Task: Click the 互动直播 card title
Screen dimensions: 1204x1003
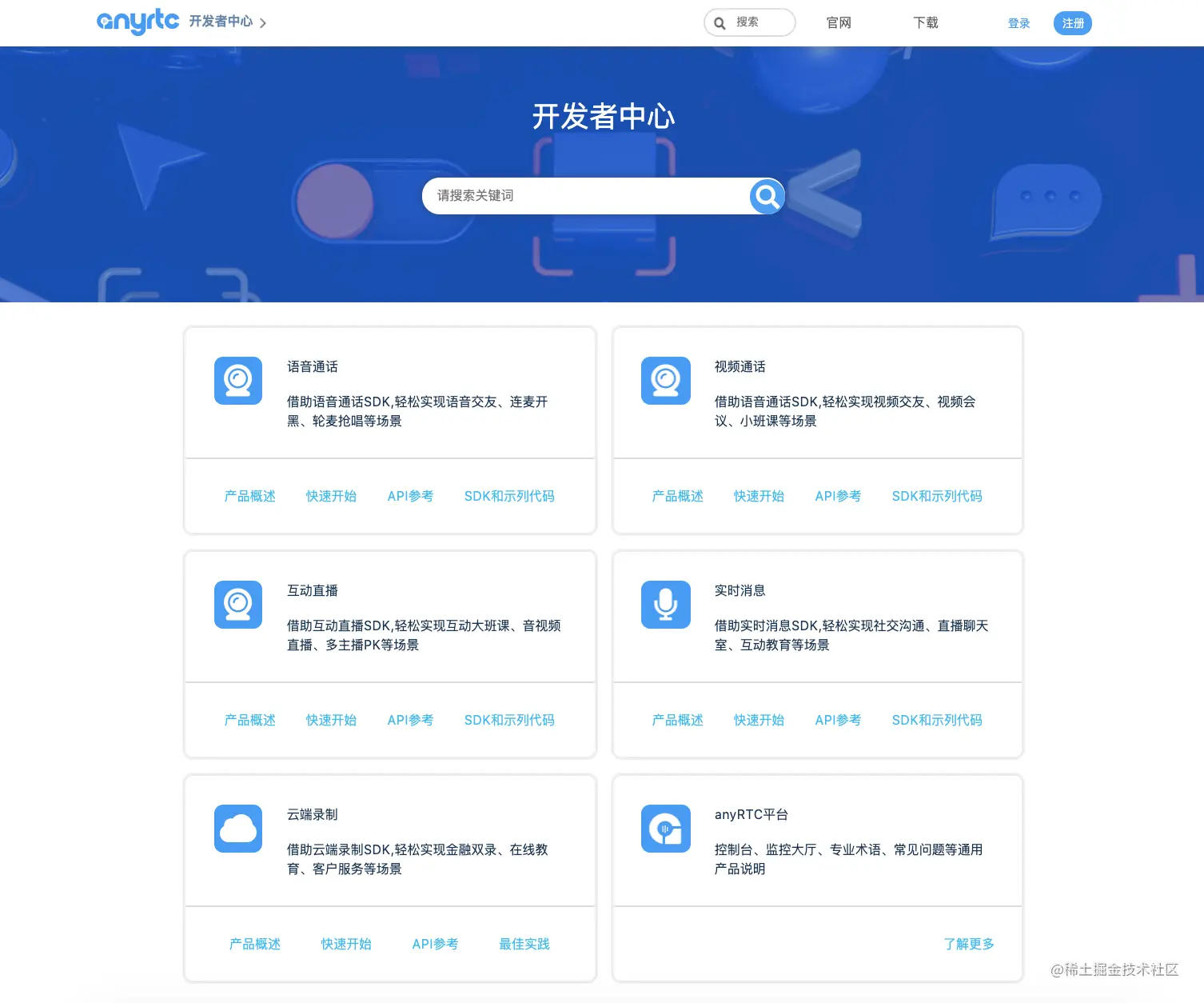Action: pos(313,590)
